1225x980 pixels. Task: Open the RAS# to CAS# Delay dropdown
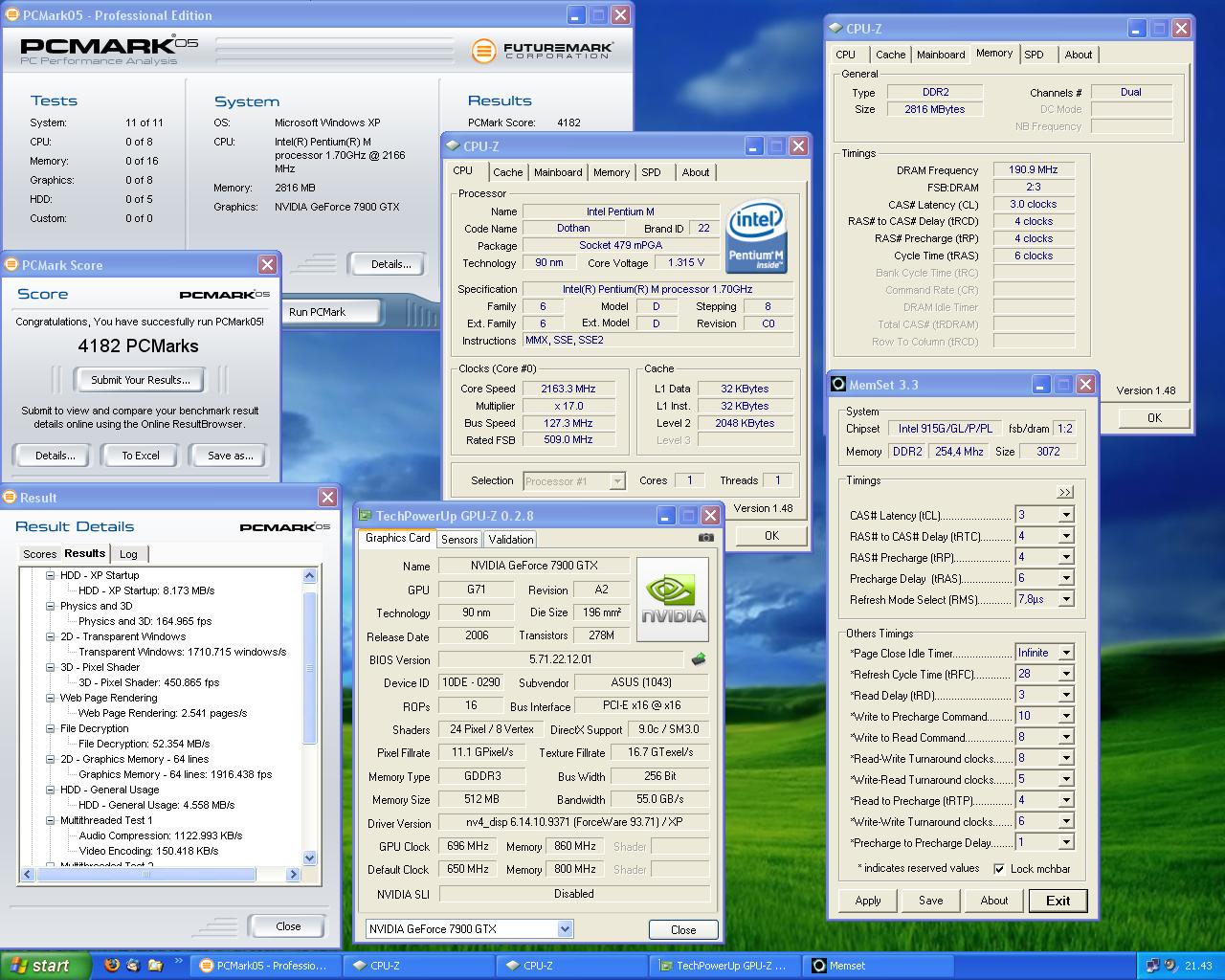pos(1065,536)
